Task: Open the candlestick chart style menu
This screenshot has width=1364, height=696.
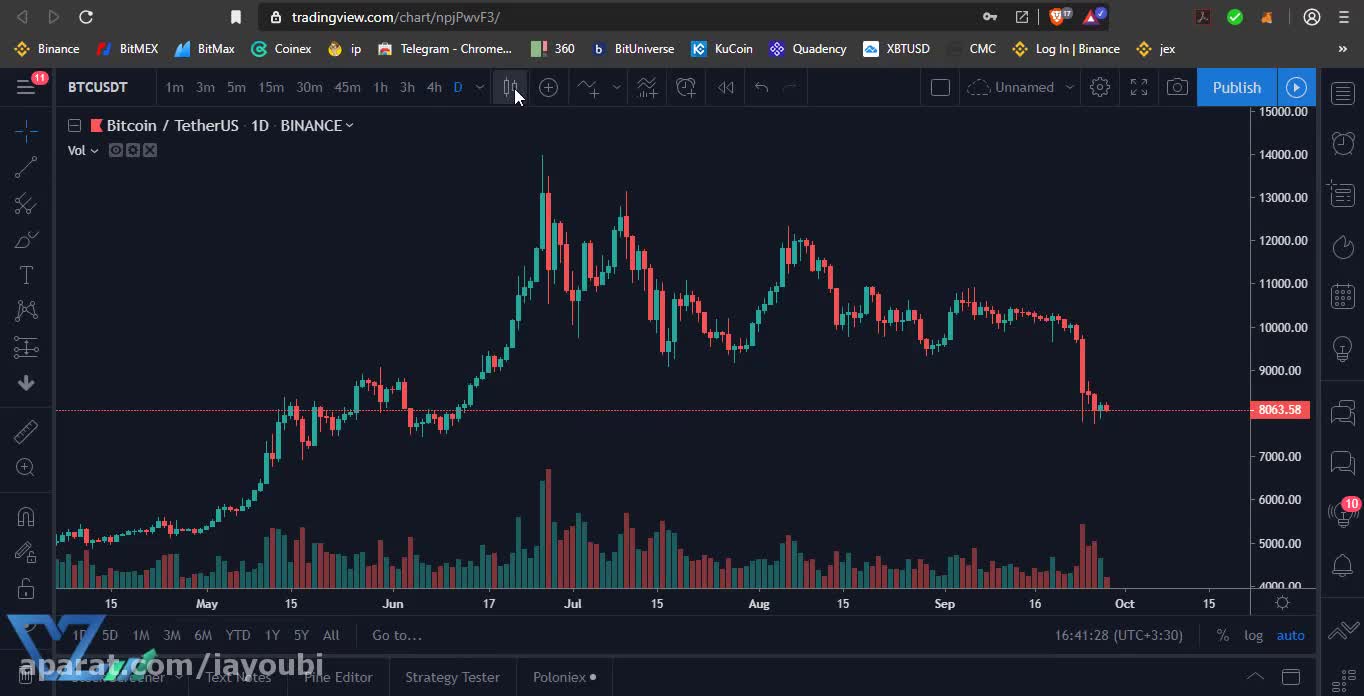Action: click(x=510, y=87)
